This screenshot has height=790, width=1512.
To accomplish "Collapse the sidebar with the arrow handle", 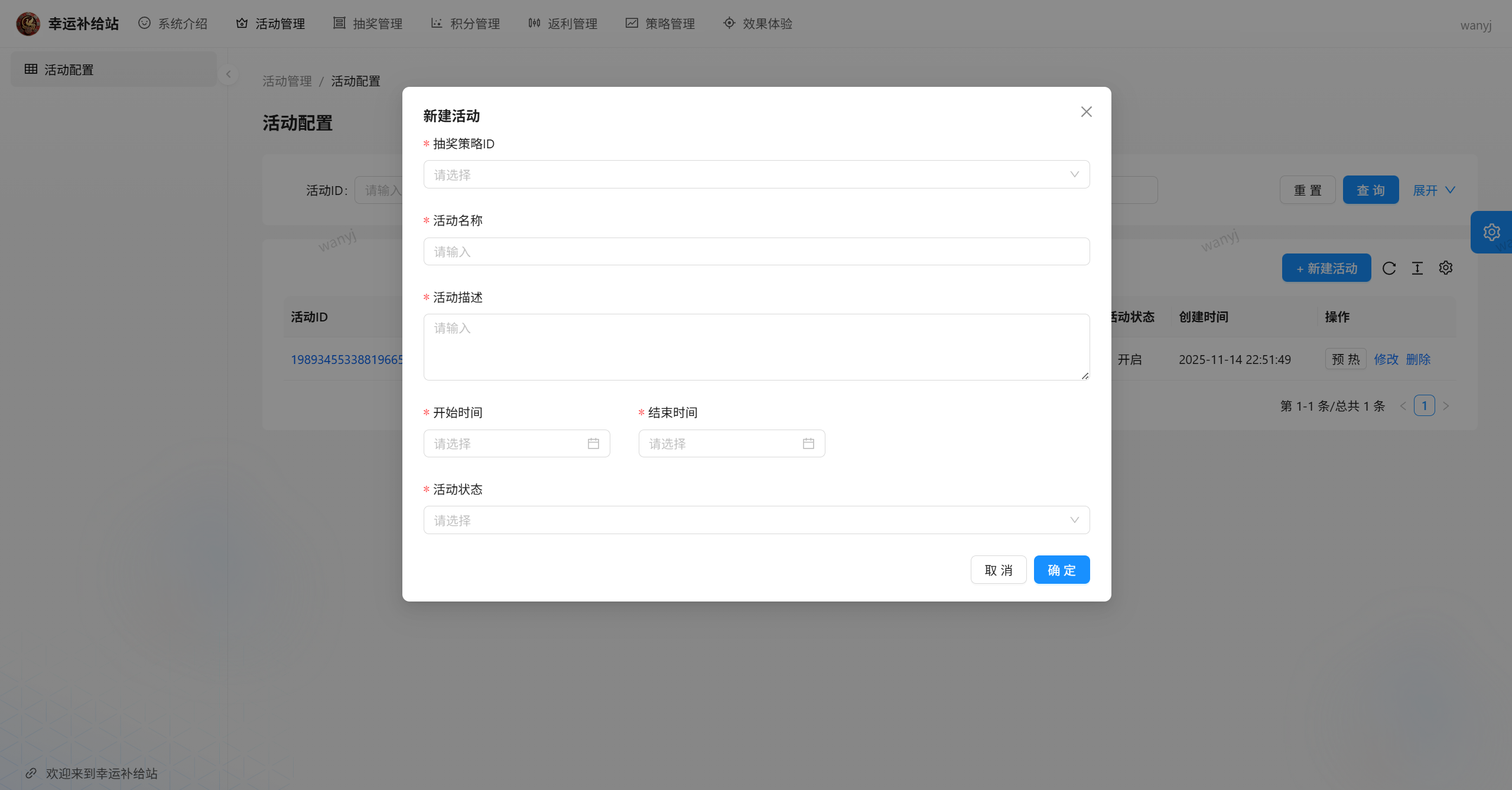I will pyautogui.click(x=228, y=74).
